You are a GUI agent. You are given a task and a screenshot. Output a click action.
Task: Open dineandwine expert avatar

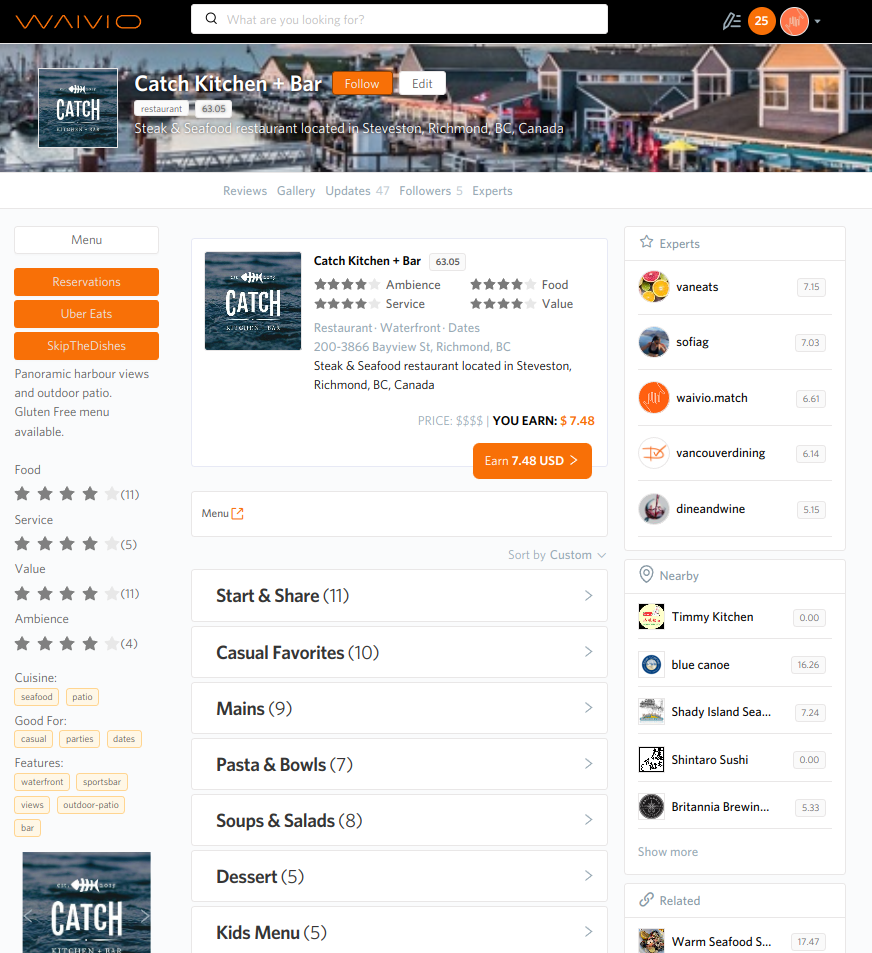[x=654, y=509]
